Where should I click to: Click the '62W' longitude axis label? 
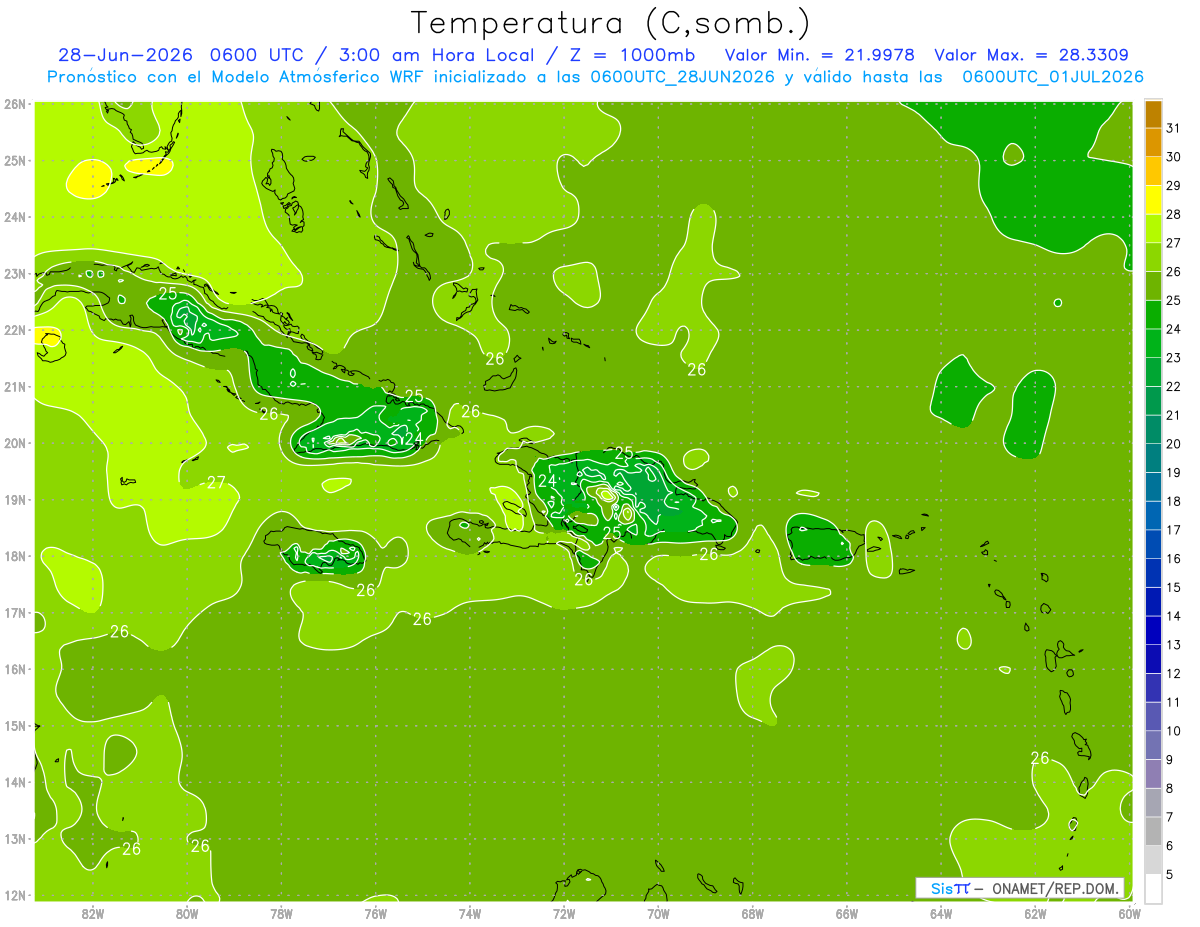tap(1035, 913)
